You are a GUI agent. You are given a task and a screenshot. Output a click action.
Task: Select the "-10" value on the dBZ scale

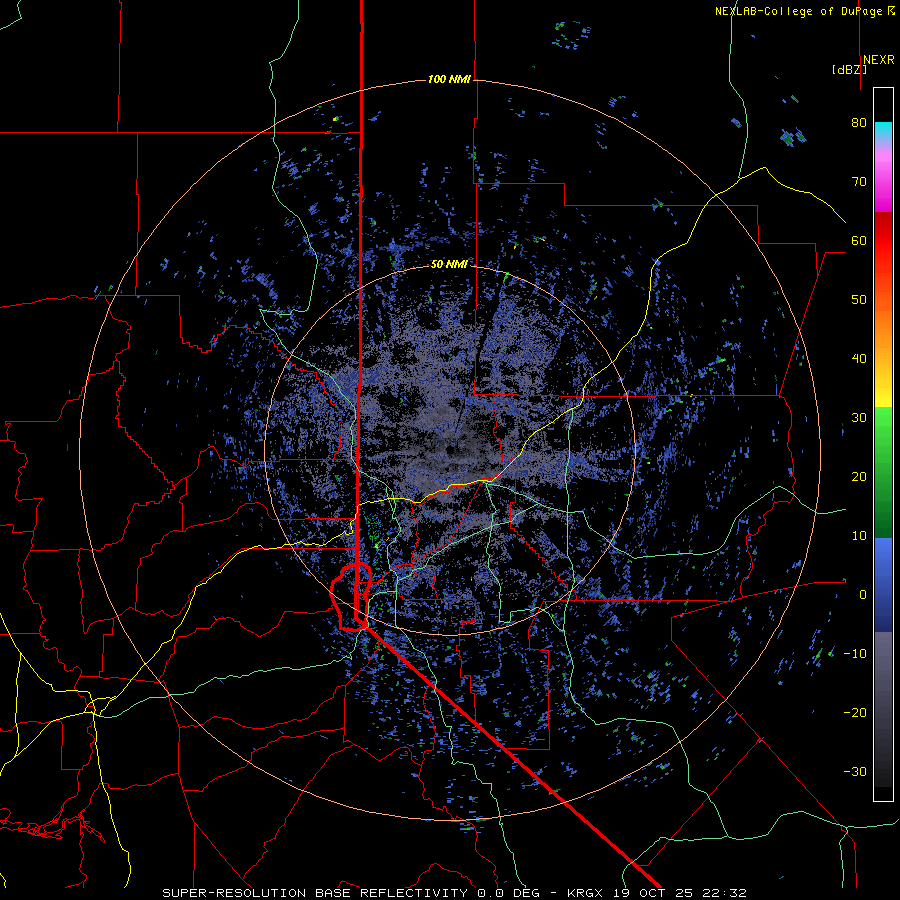[x=855, y=654]
